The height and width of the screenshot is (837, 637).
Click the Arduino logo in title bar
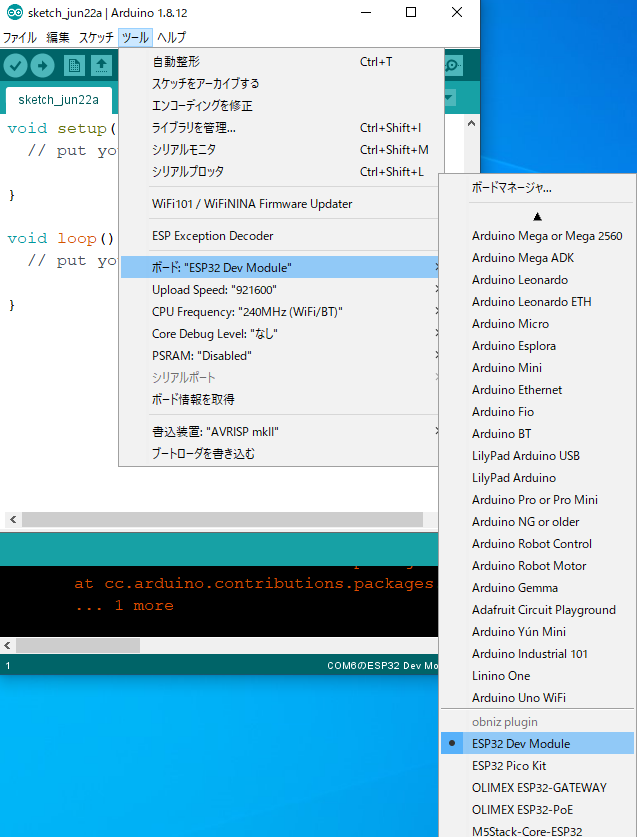click(10, 12)
